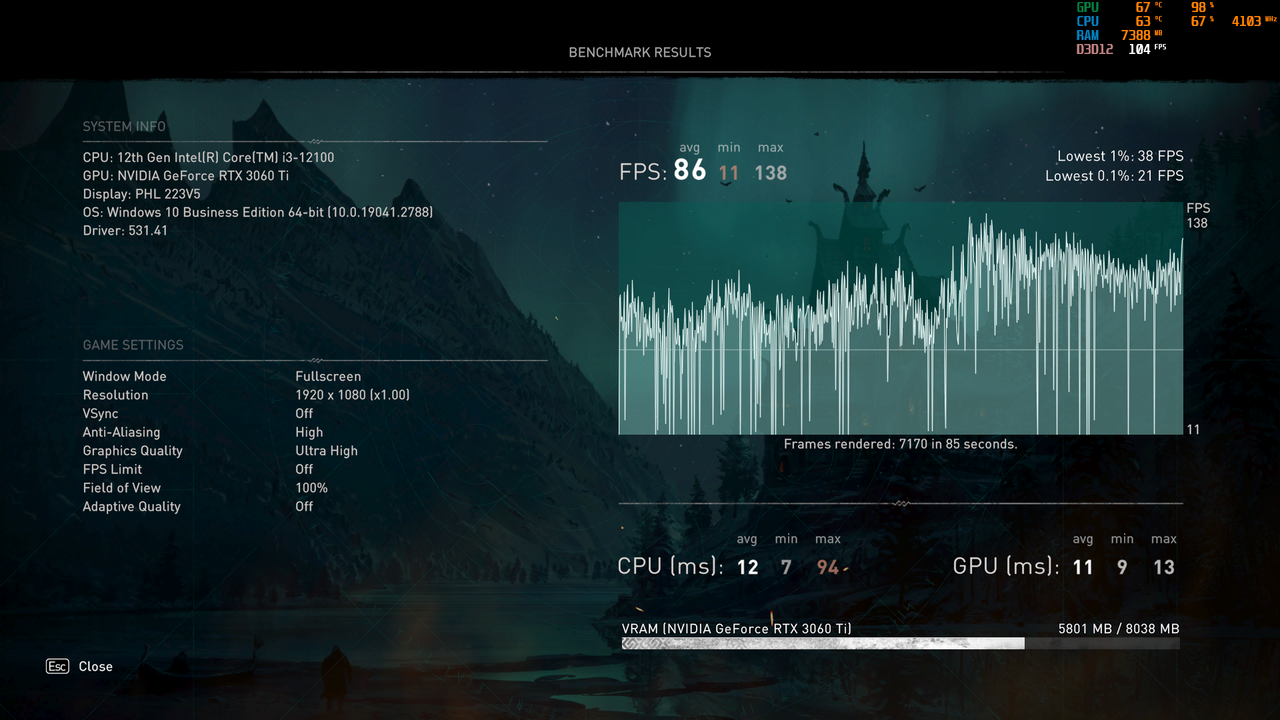Click the 100% field of view value
Image resolution: width=1280 pixels, height=720 pixels.
tap(311, 488)
